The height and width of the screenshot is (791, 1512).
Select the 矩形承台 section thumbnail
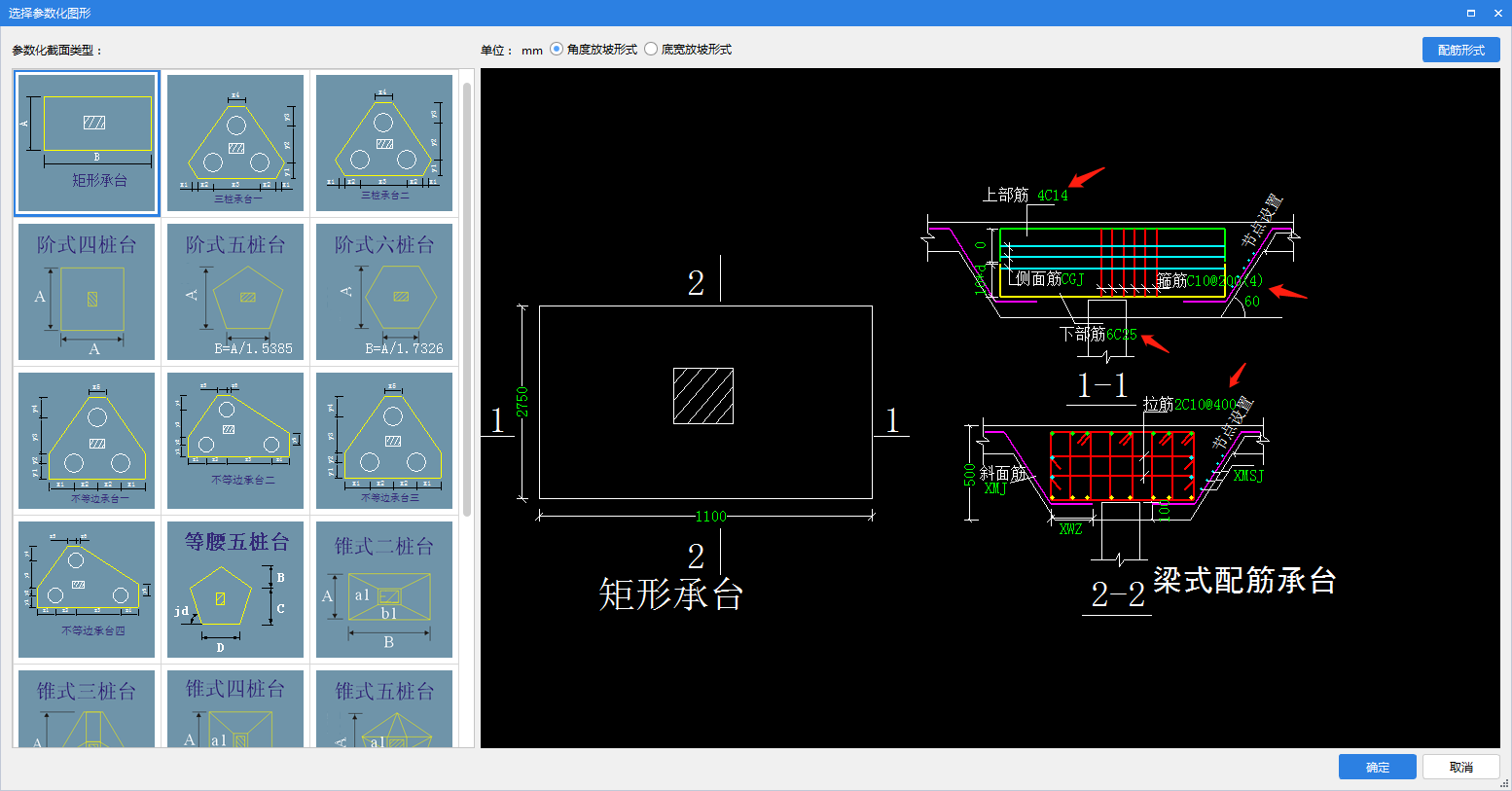(87, 143)
